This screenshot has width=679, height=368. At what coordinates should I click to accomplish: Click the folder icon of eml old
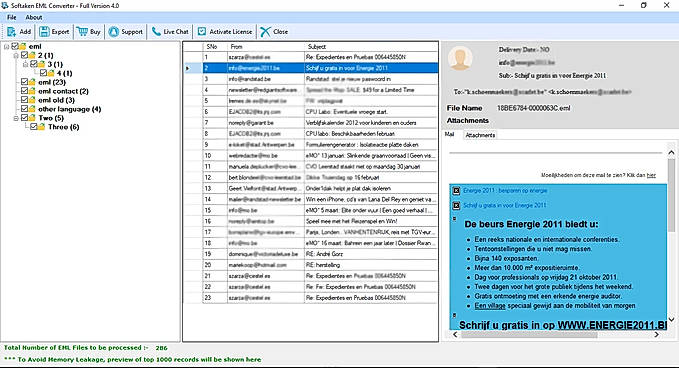[32, 100]
